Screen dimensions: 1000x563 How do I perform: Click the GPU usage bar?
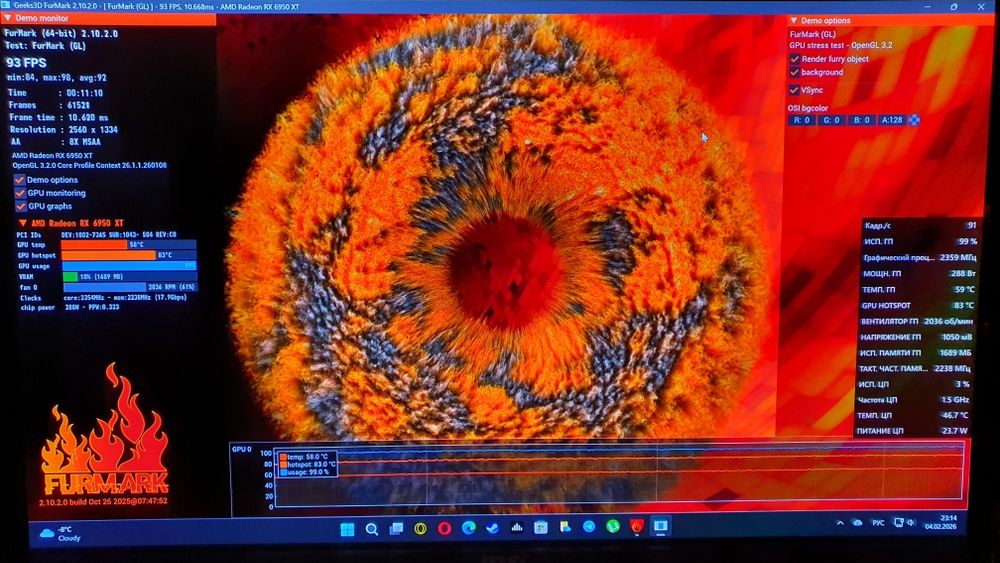(129, 266)
